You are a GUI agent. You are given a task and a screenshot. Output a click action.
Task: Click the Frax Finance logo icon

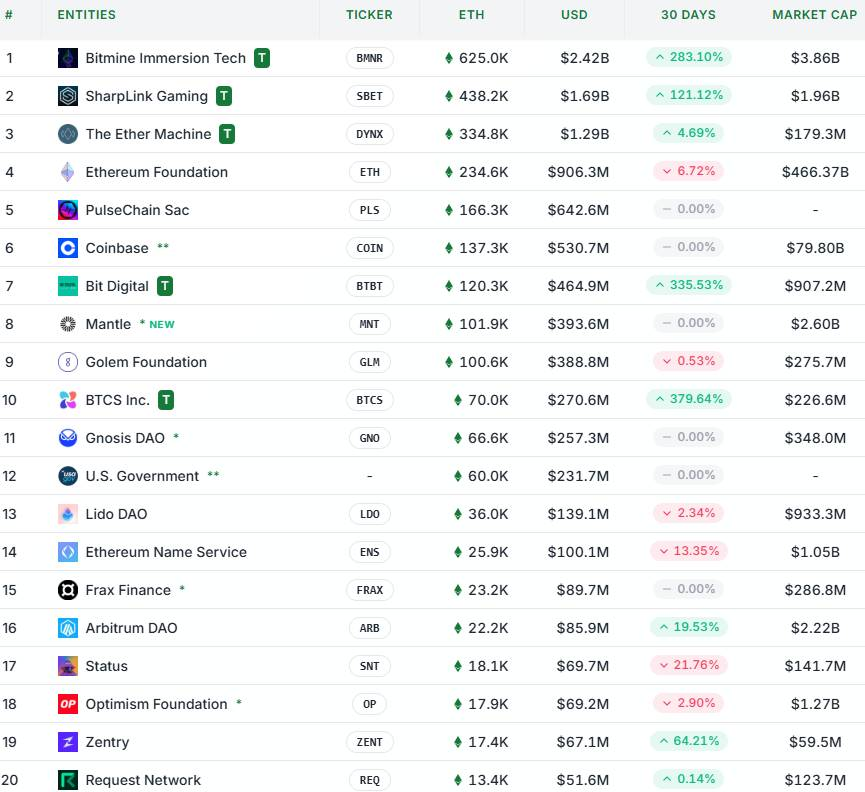68,590
